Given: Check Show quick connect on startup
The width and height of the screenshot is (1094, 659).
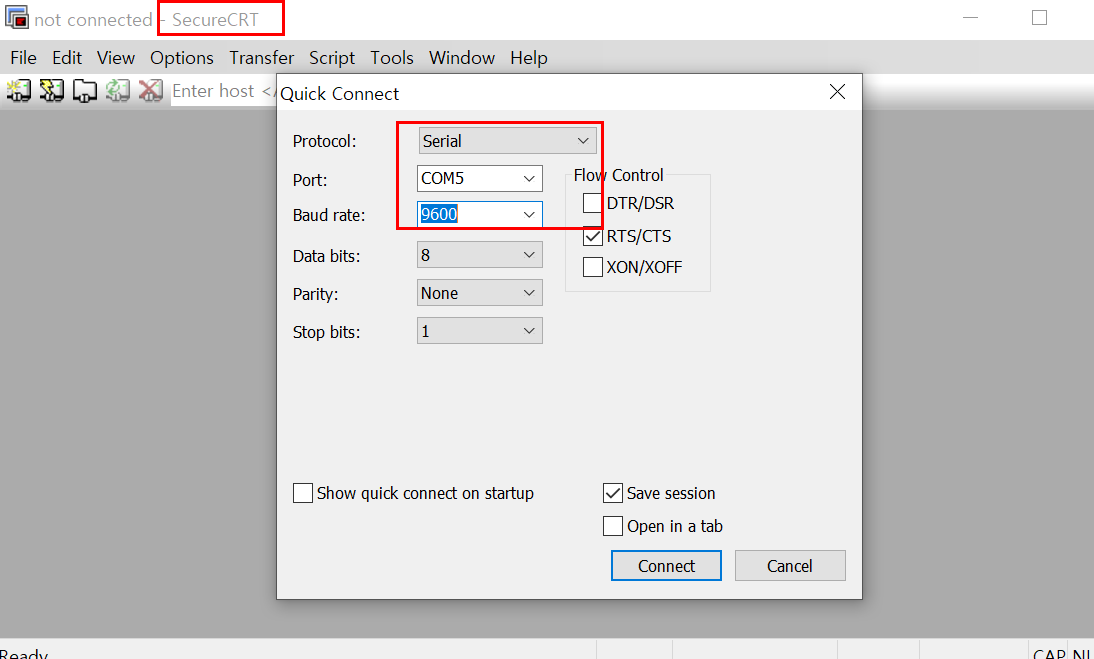Looking at the screenshot, I should 303,493.
